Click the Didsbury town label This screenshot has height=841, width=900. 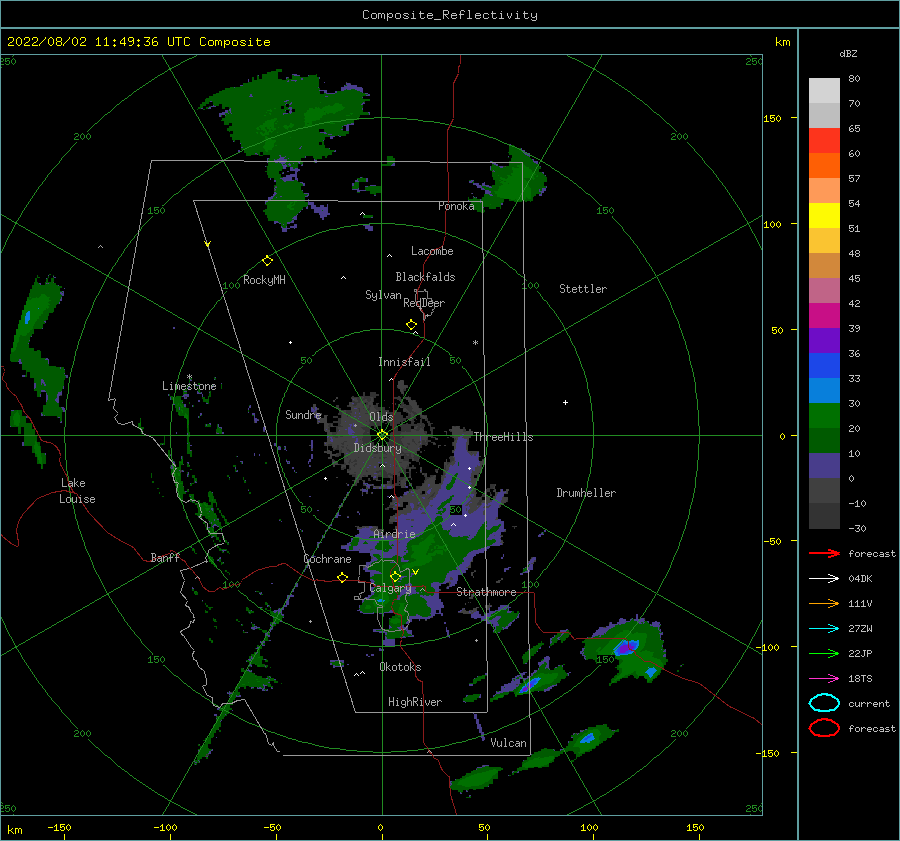click(x=377, y=448)
